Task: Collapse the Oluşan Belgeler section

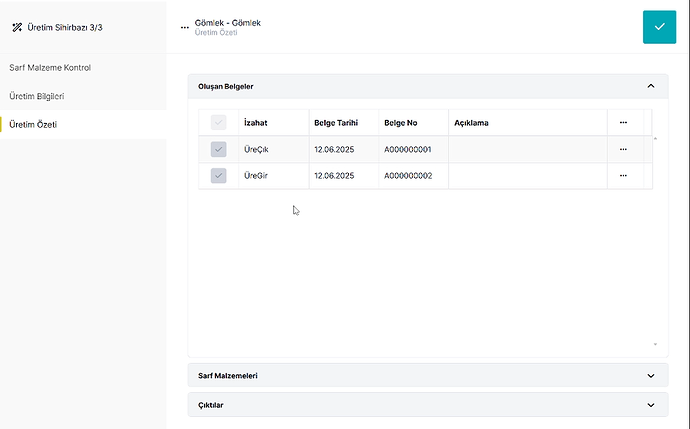Action: pos(651,86)
